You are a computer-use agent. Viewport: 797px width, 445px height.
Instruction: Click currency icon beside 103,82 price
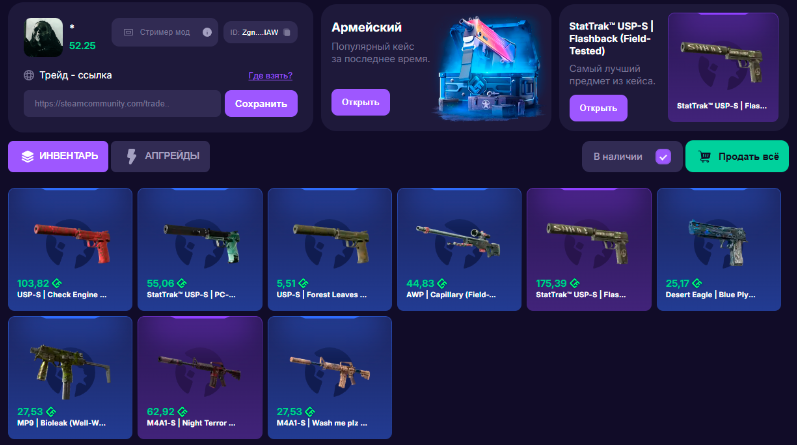click(x=57, y=283)
